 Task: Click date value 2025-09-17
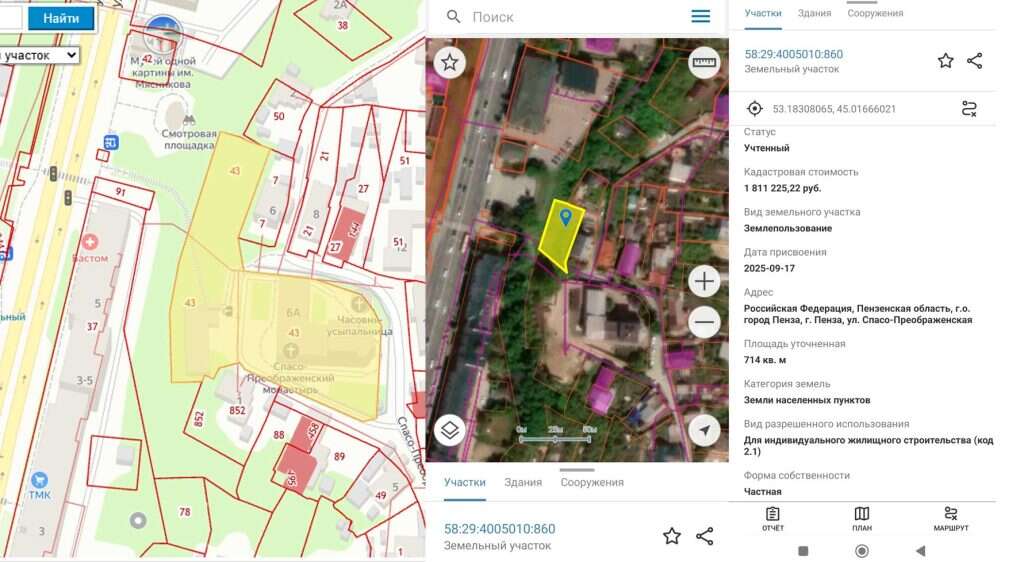pos(769,268)
